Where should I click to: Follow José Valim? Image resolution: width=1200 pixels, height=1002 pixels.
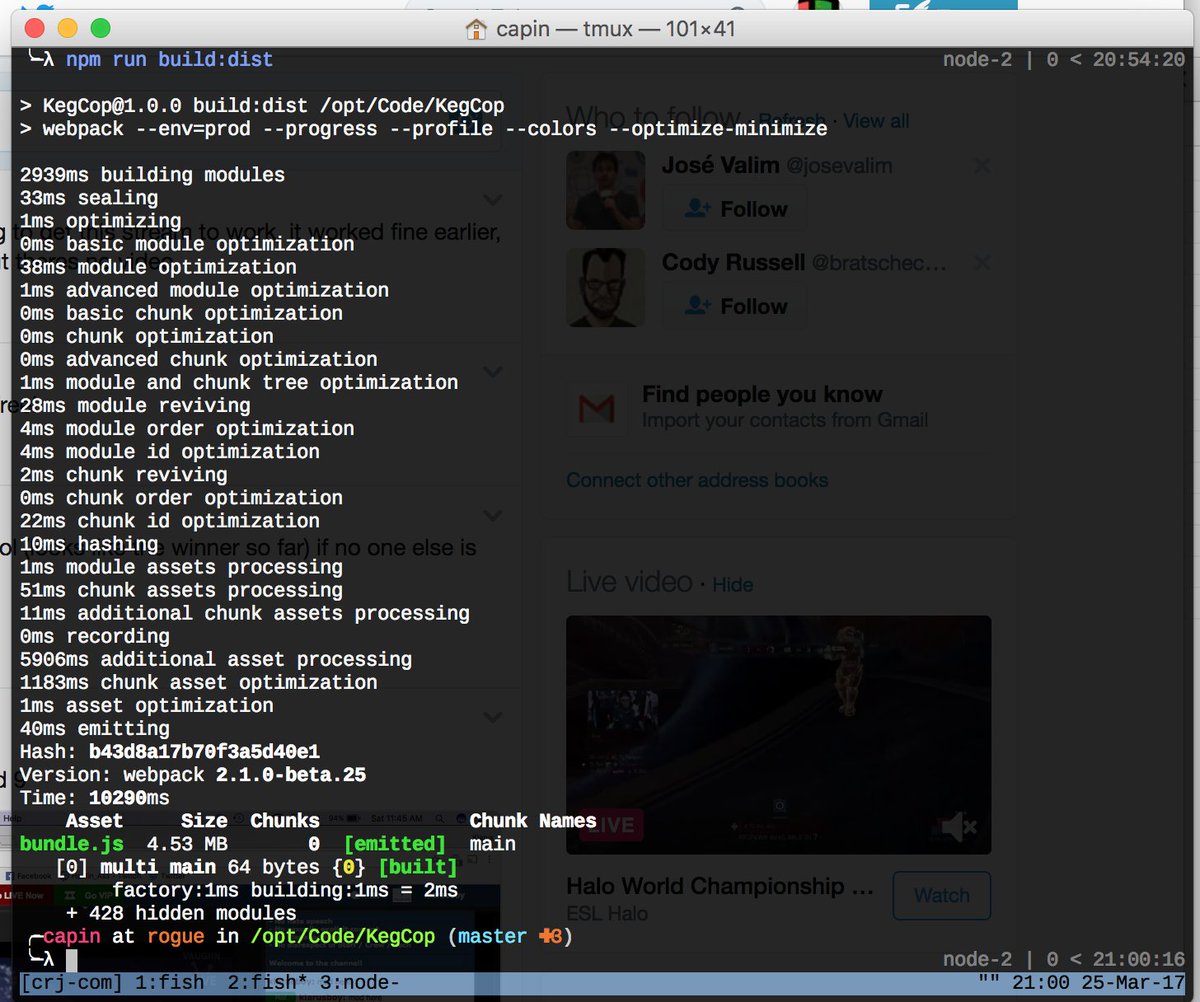[x=737, y=209]
